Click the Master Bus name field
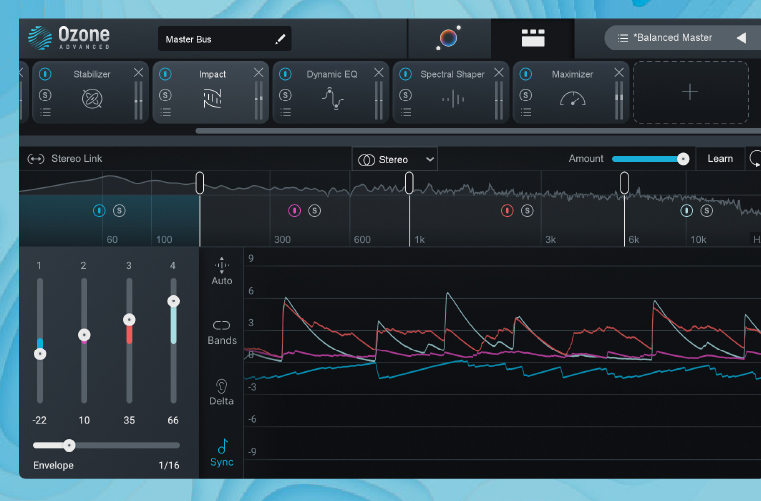The image size is (761, 501). coord(224,39)
